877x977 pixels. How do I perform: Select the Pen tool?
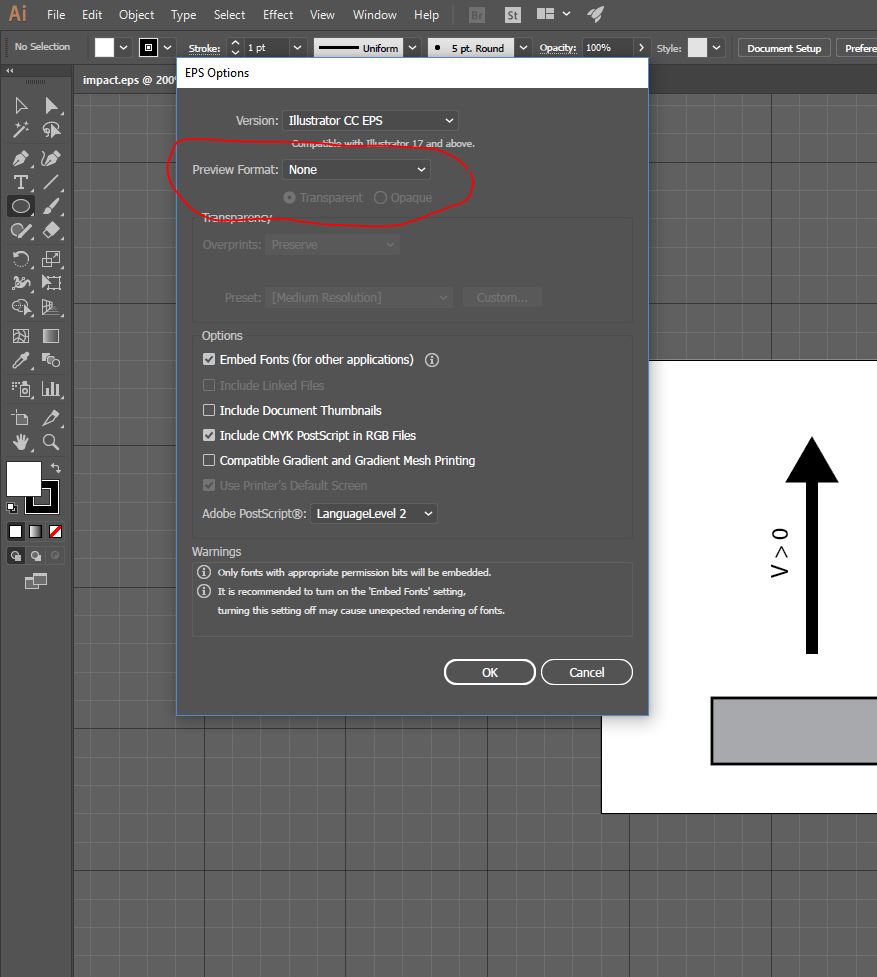point(21,158)
